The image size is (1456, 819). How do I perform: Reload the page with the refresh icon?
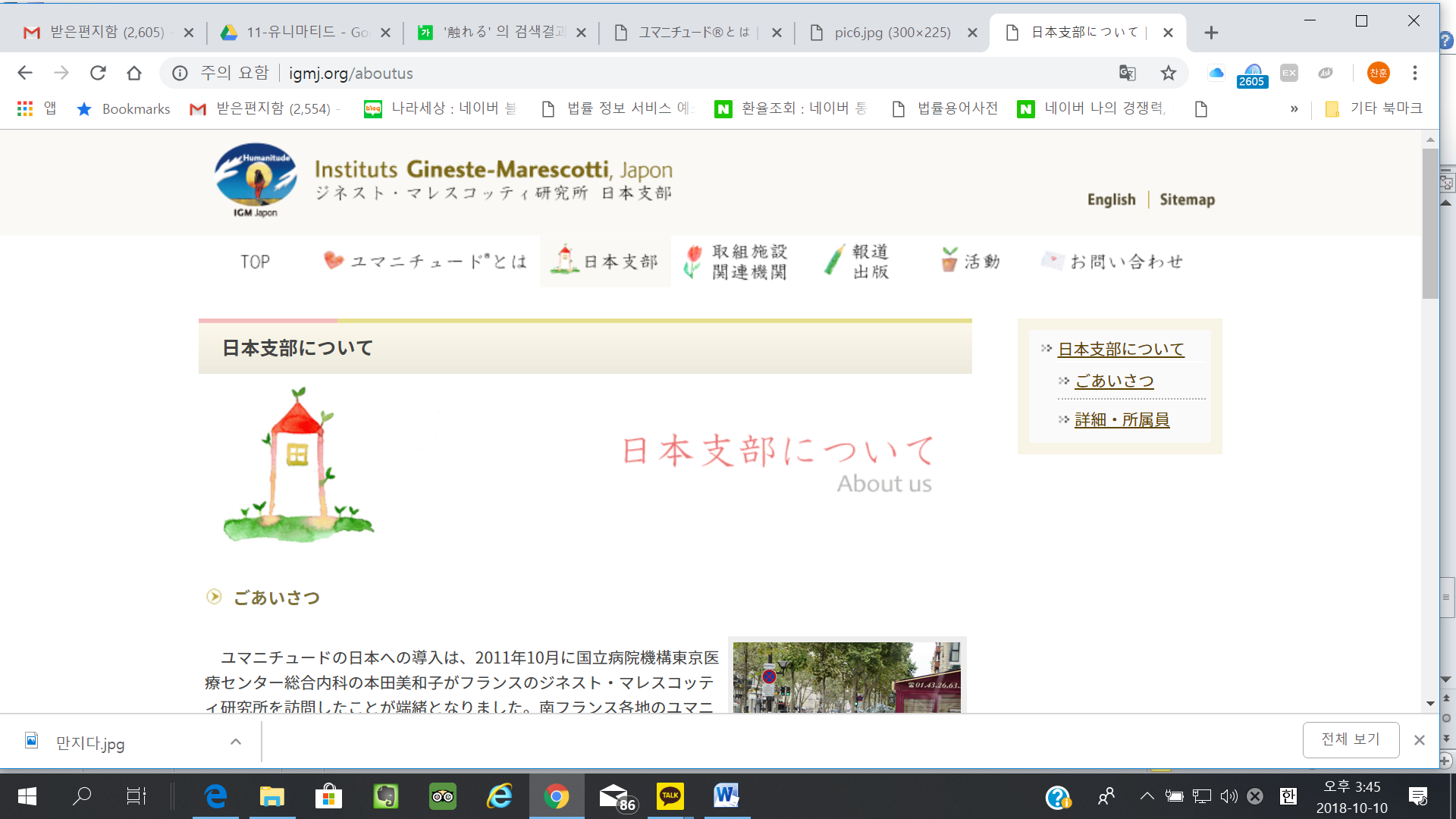pos(98,73)
